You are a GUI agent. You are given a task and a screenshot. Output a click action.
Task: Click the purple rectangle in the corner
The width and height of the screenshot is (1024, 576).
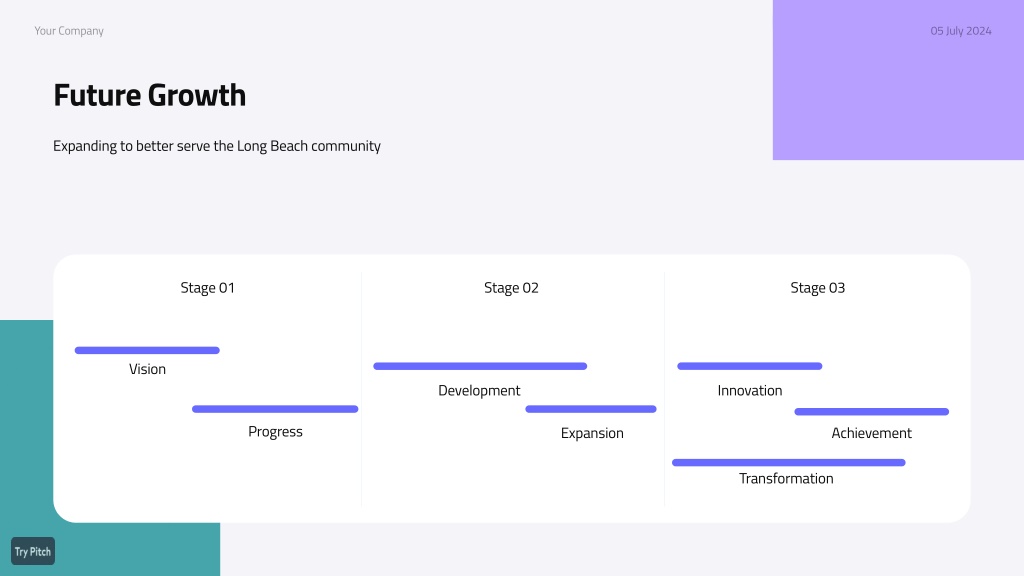(898, 80)
